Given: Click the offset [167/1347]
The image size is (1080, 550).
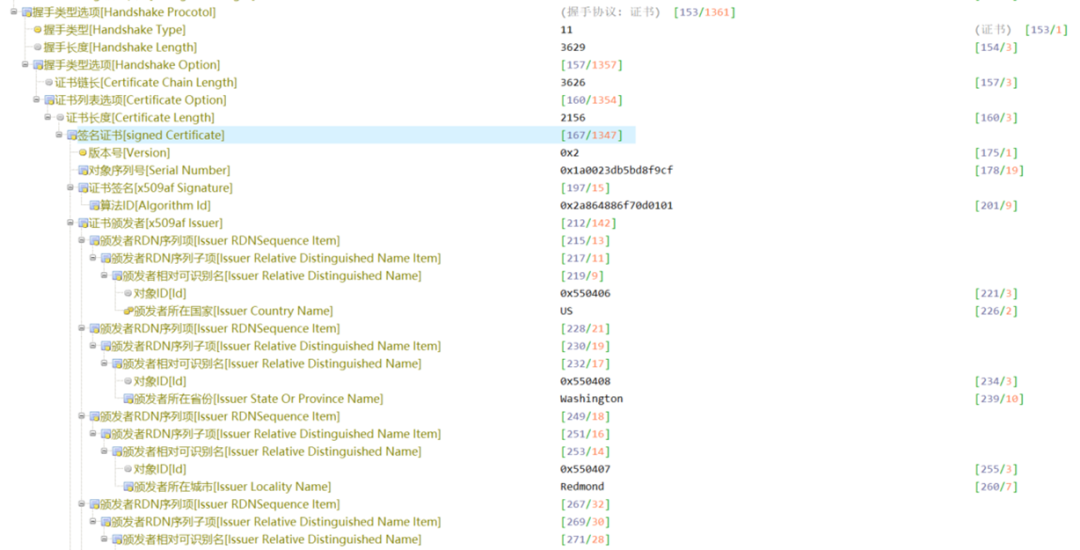Looking at the screenshot, I should click(592, 136).
